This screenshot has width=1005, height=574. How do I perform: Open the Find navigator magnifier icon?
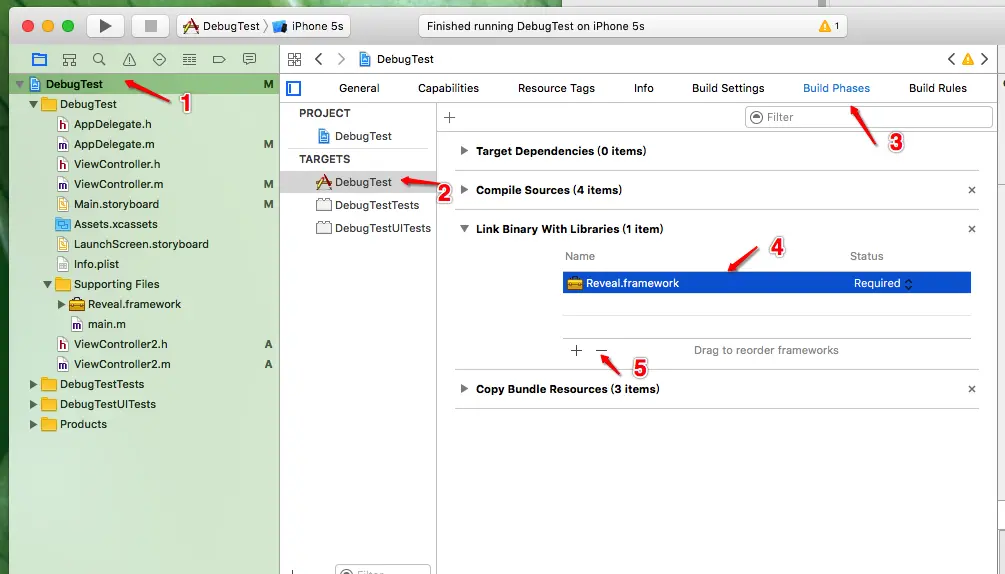click(99, 60)
